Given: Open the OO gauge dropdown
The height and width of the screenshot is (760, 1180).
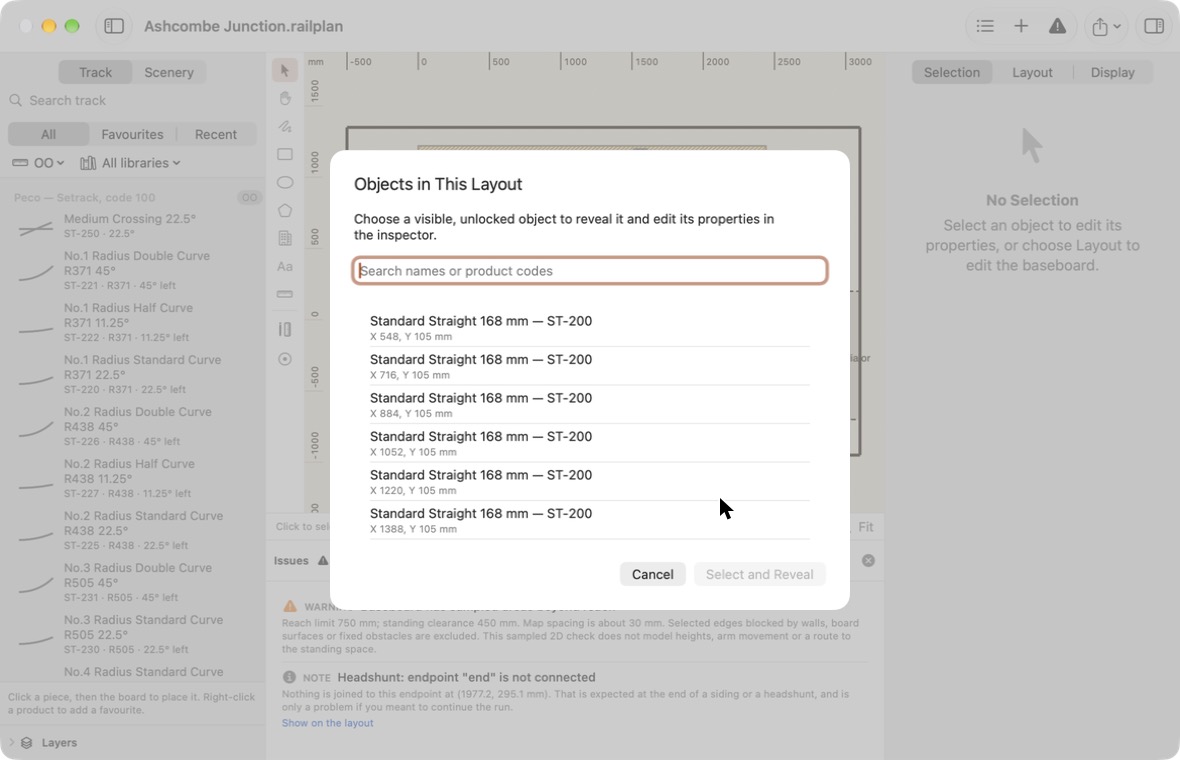Looking at the screenshot, I should click(38, 163).
